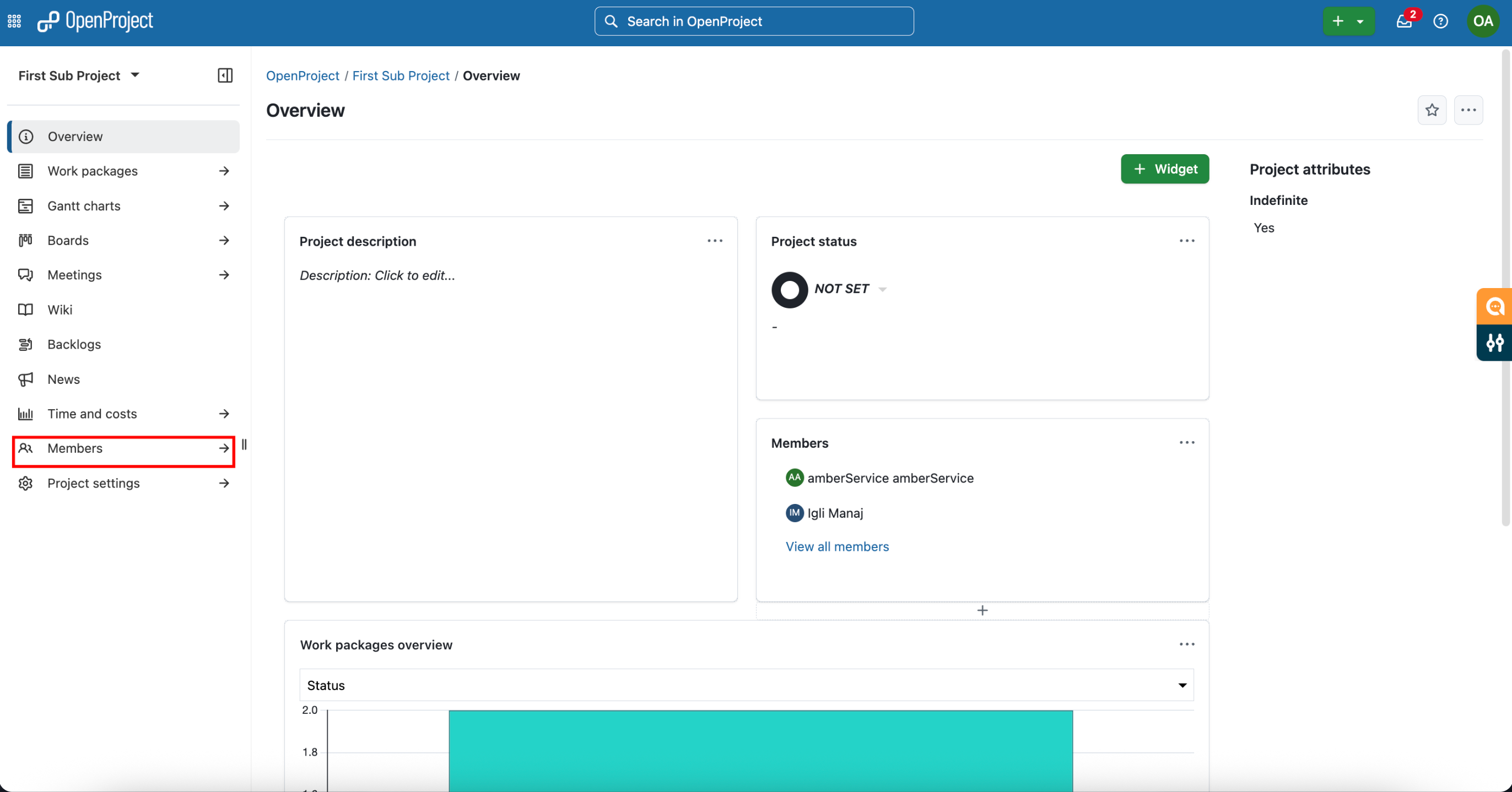Click the teal status chart bar
The width and height of the screenshot is (1512, 792).
click(x=761, y=751)
